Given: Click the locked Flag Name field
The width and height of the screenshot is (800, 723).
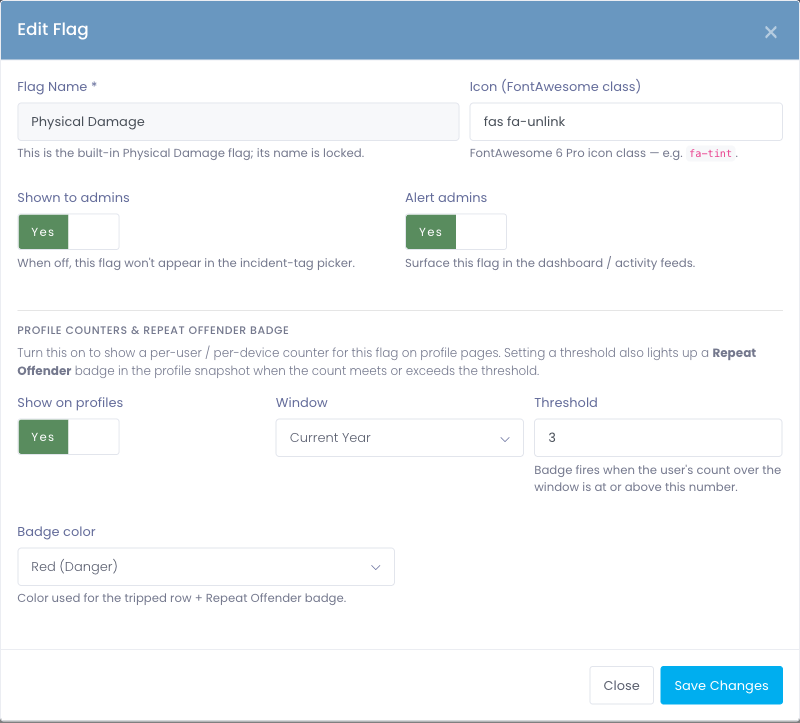Looking at the screenshot, I should (x=238, y=121).
